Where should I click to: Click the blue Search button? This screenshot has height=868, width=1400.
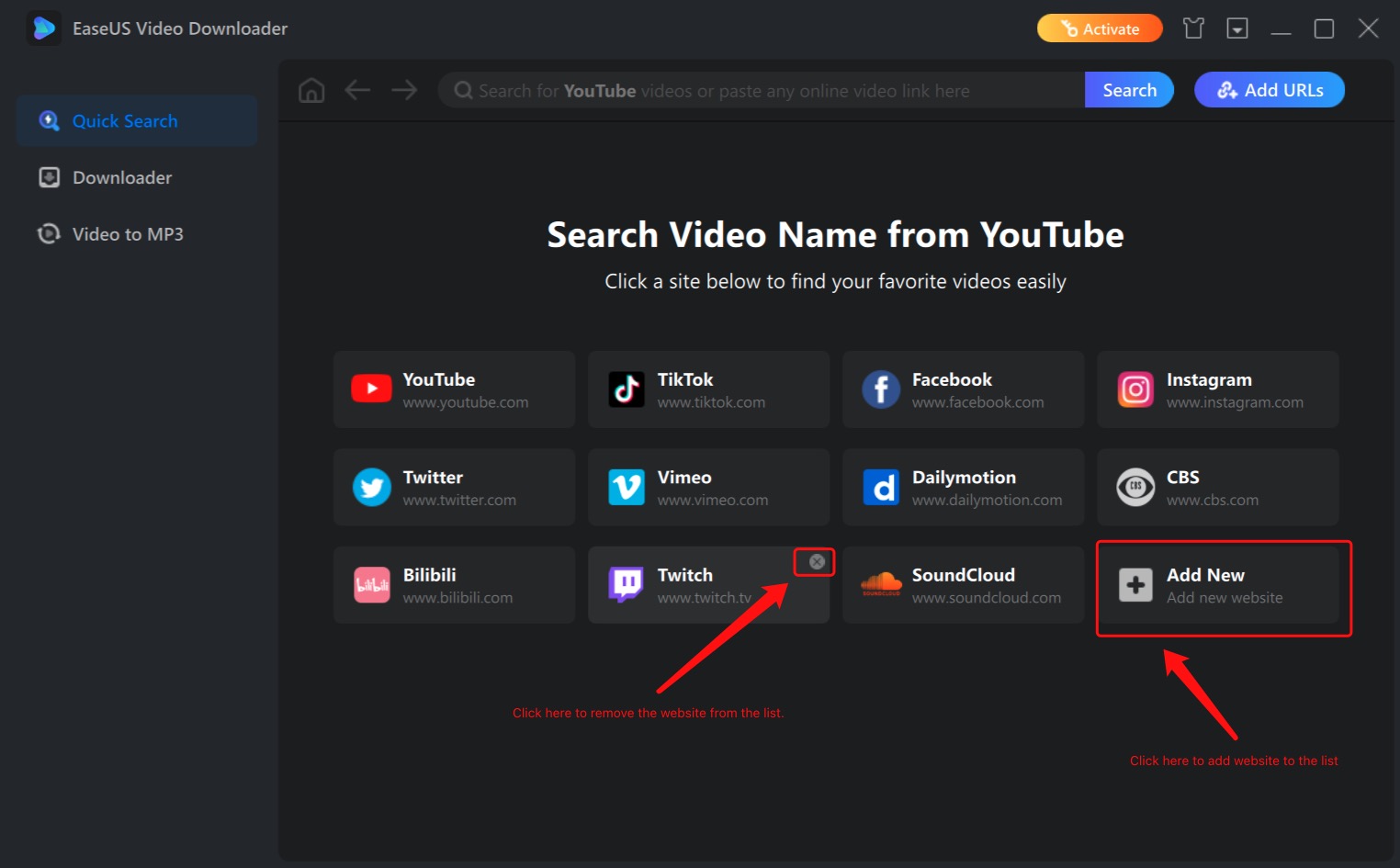[1129, 90]
